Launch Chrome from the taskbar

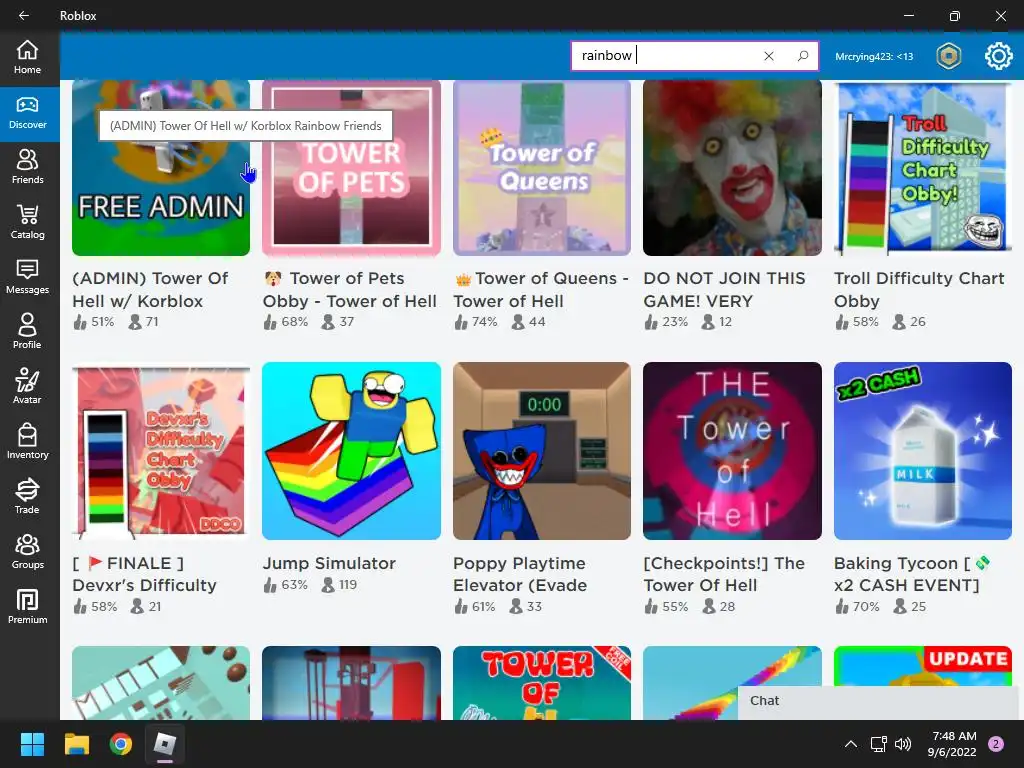click(121, 744)
